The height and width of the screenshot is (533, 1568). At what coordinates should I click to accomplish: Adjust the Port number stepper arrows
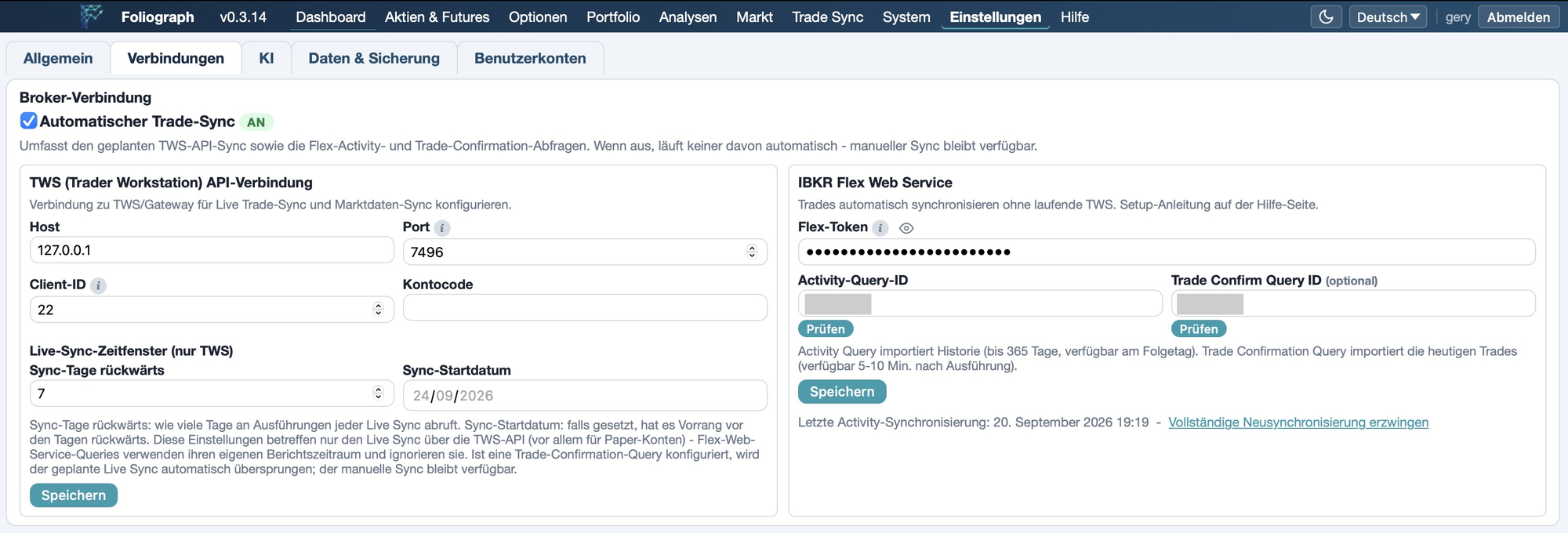752,252
